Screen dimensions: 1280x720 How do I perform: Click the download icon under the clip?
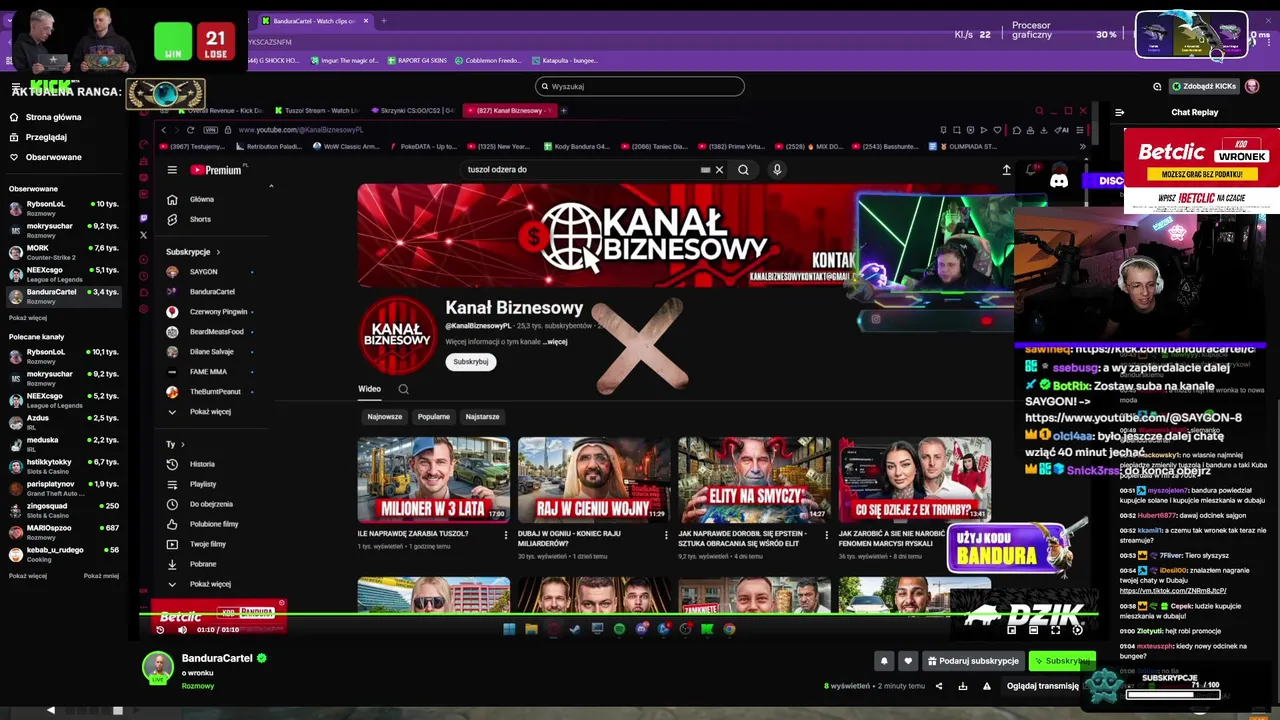point(963,686)
